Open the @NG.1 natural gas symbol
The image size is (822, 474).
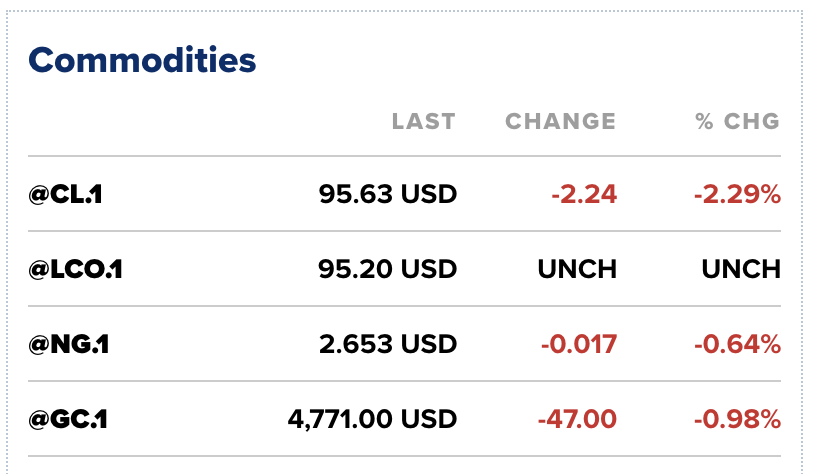pos(69,344)
